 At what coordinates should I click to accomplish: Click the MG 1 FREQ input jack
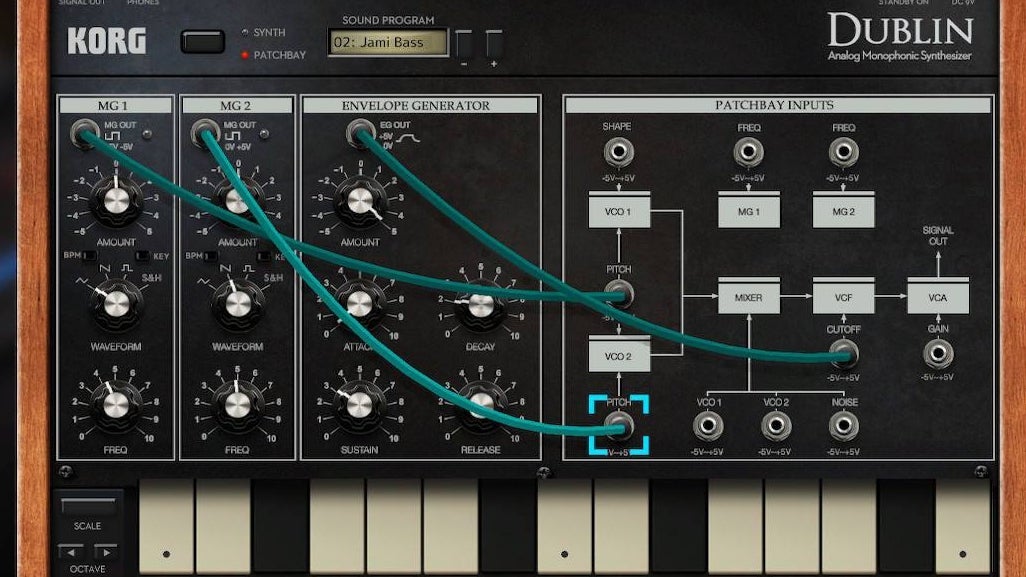click(749, 152)
